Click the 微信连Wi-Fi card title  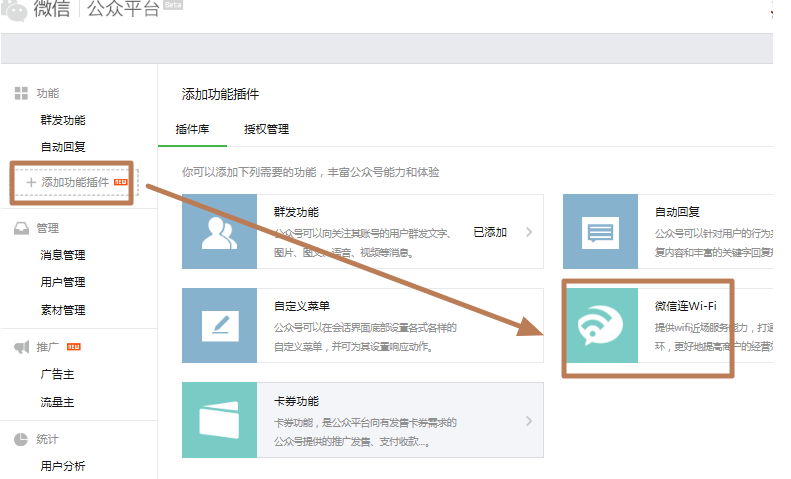[x=686, y=306]
